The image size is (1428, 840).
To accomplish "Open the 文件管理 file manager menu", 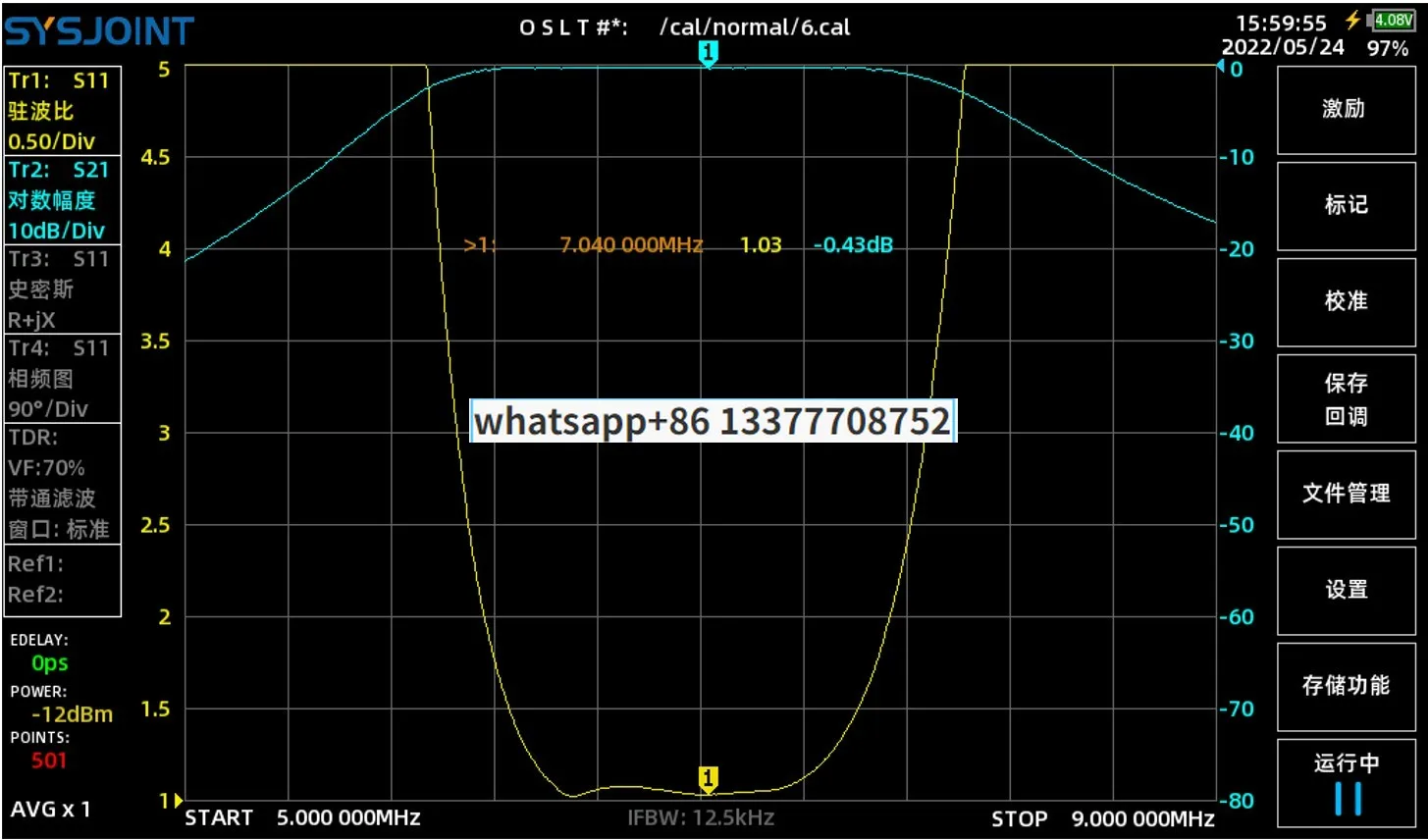I will click(1346, 494).
